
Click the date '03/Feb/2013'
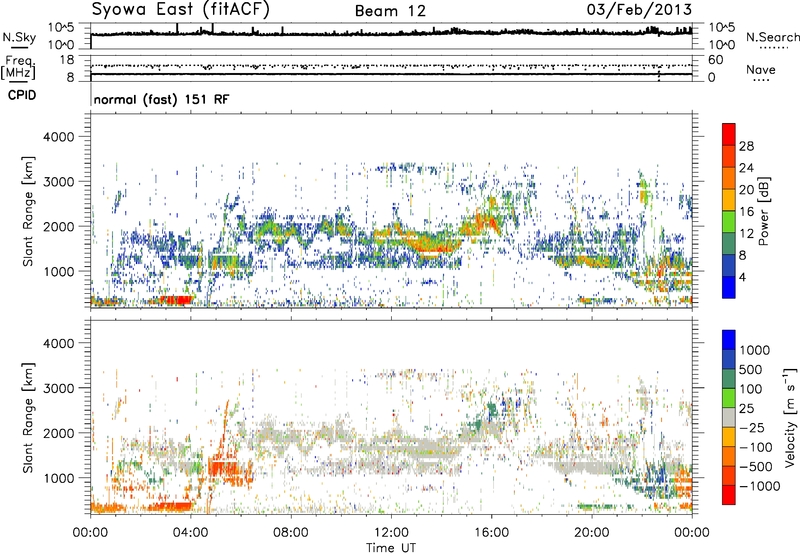pos(639,9)
